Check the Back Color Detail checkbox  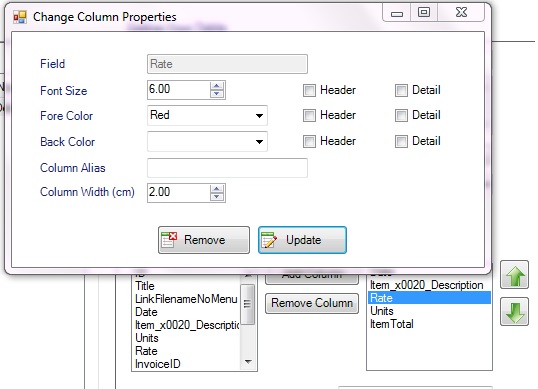pyautogui.click(x=401, y=141)
